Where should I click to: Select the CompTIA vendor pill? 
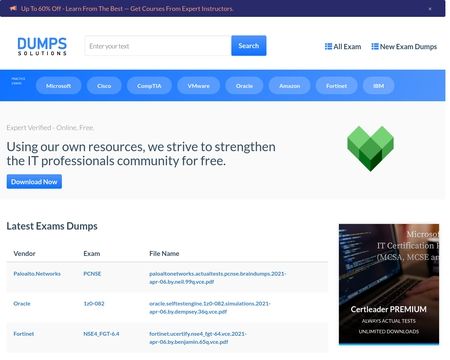pyautogui.click(x=149, y=86)
